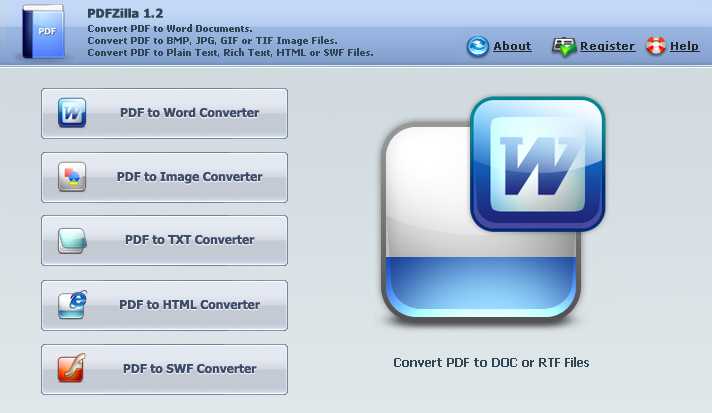
Task: Click the Plain Text, Rich Text, HTML description line
Action: tap(230, 53)
